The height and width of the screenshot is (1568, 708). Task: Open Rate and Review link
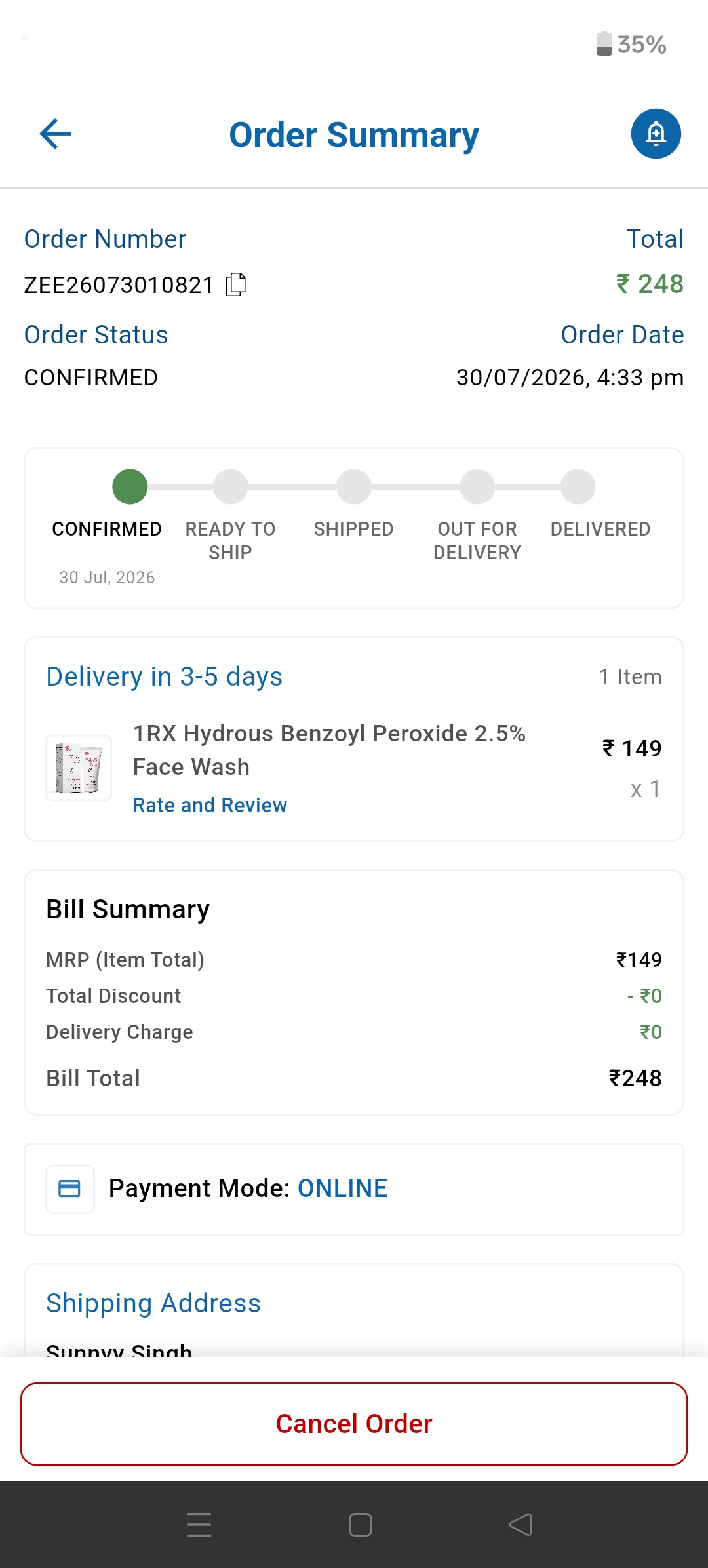pos(210,805)
